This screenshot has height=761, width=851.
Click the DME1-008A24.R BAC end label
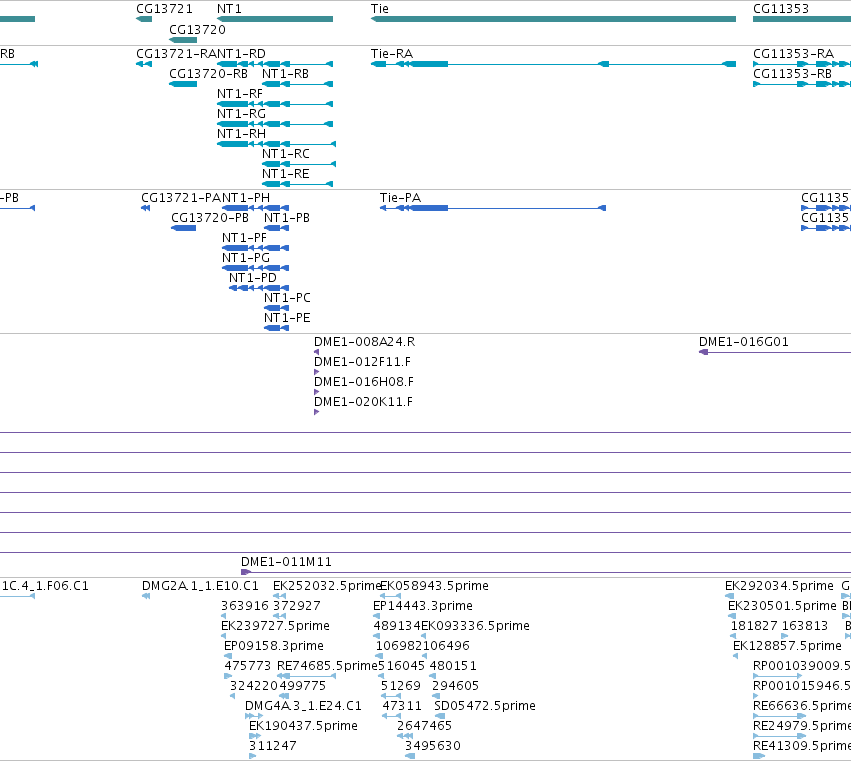point(364,343)
